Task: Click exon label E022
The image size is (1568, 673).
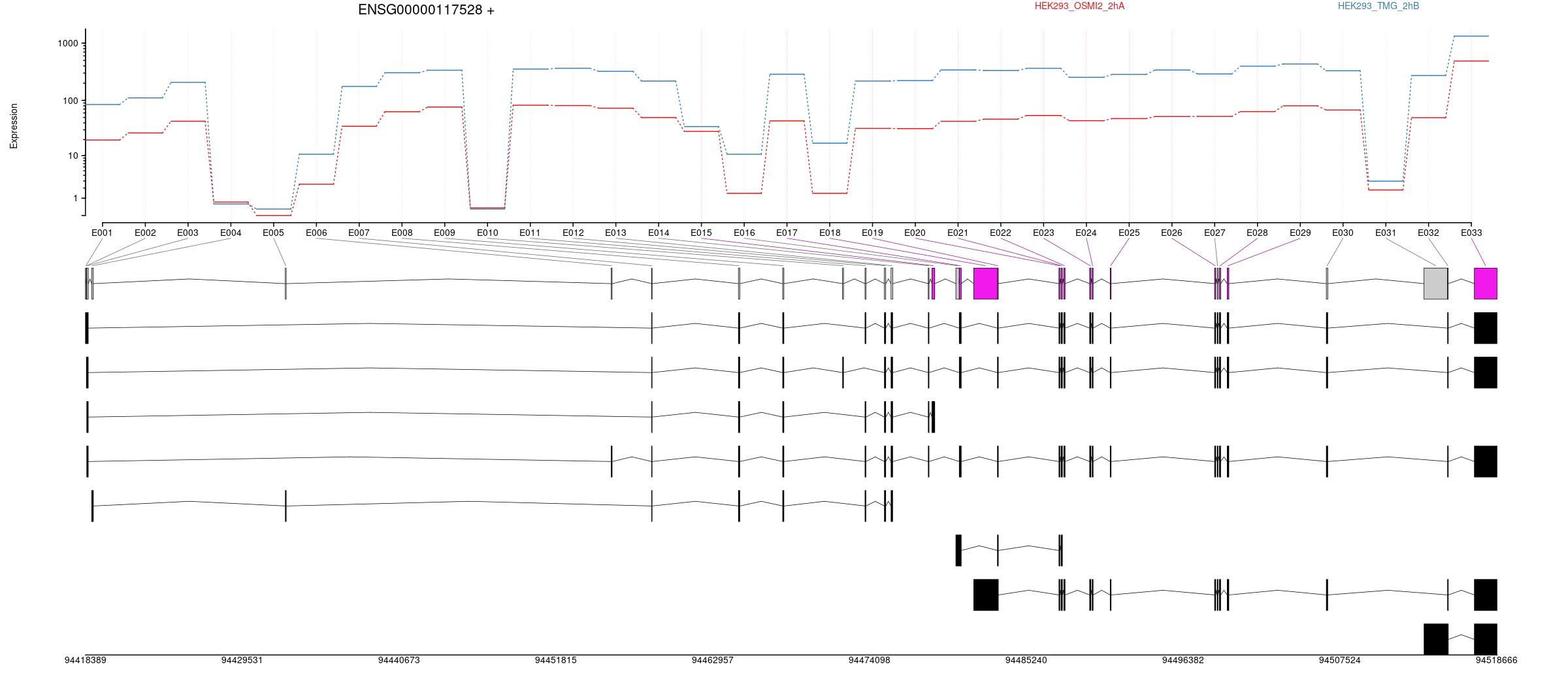Action: point(1000,233)
